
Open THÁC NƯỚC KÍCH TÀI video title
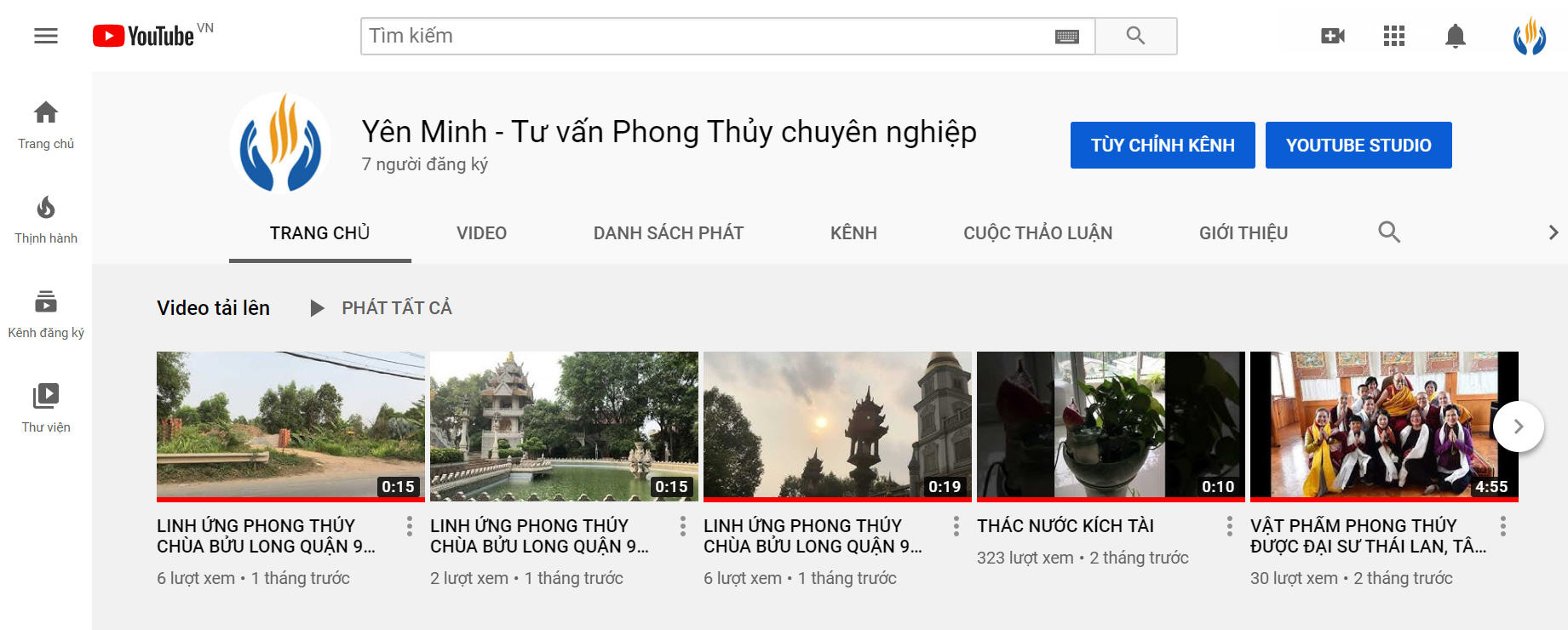1065,525
